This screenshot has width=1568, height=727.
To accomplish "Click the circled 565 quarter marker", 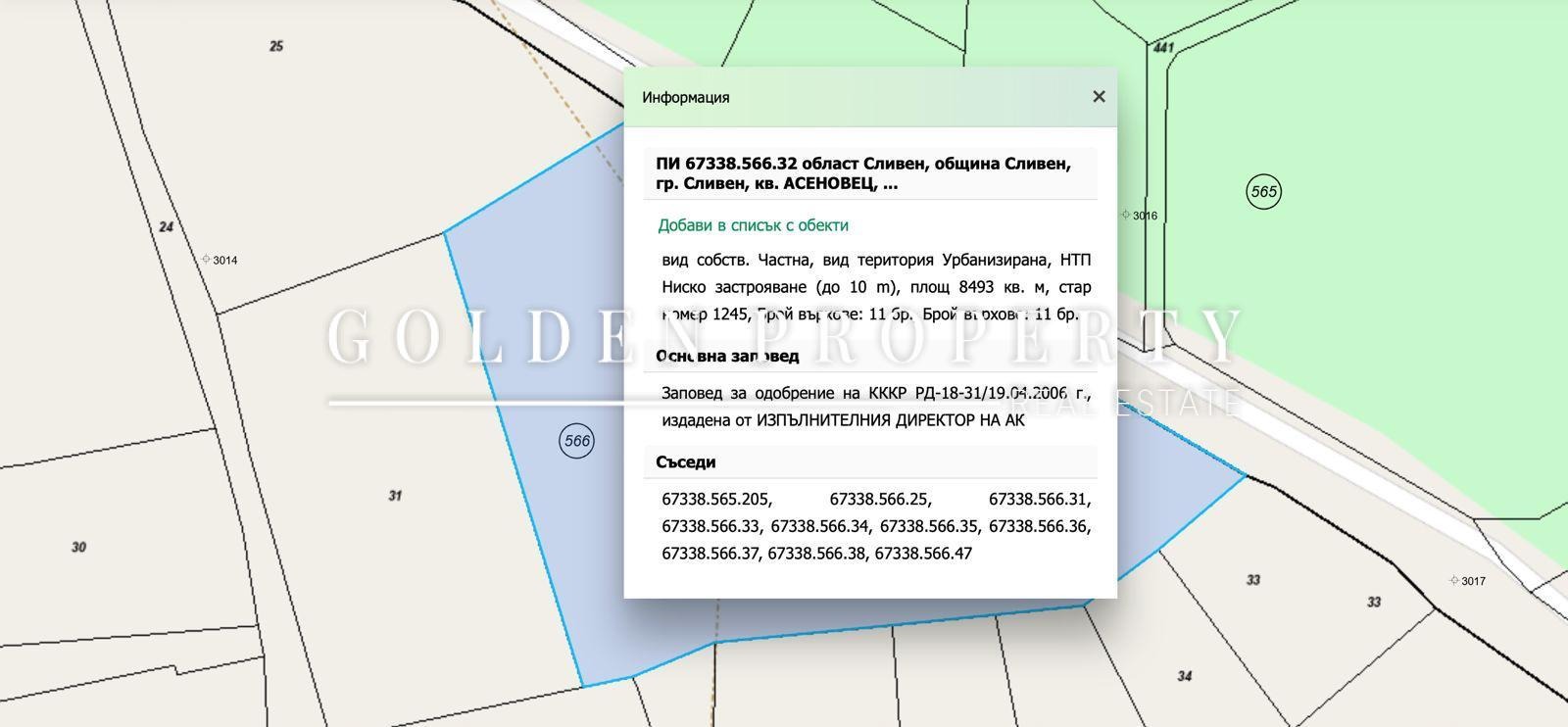I will tap(1264, 191).
